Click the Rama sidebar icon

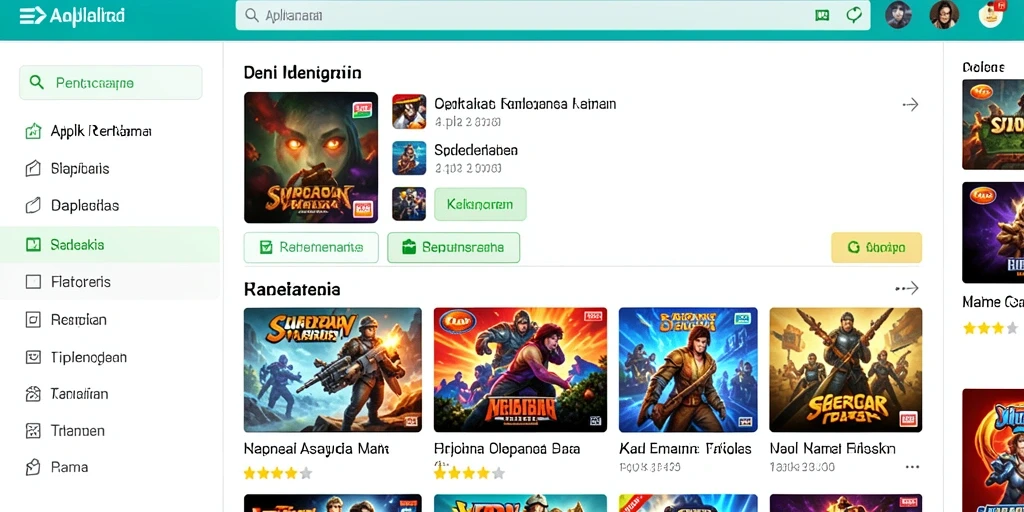click(x=33, y=467)
